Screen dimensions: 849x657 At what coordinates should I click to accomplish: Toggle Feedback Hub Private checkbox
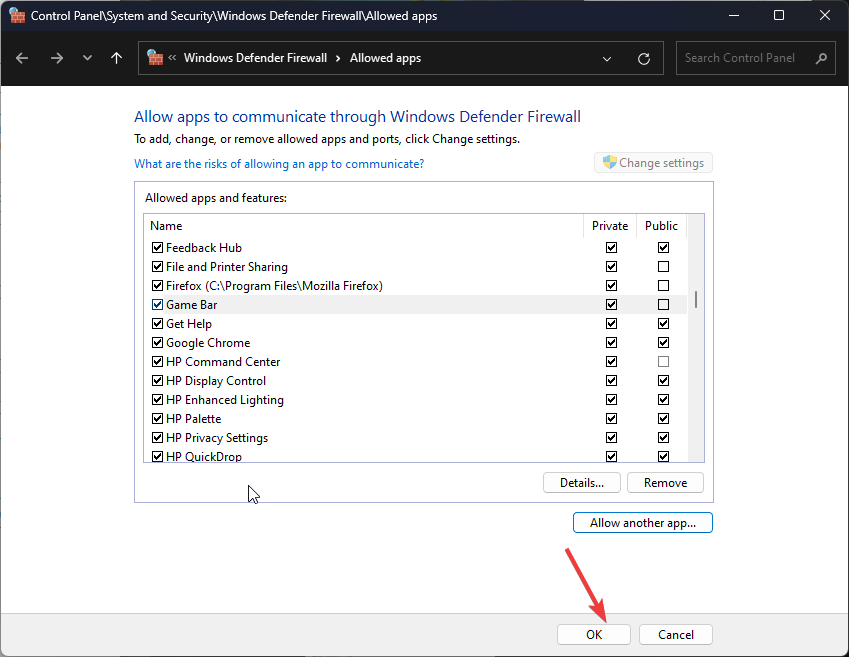click(x=611, y=248)
